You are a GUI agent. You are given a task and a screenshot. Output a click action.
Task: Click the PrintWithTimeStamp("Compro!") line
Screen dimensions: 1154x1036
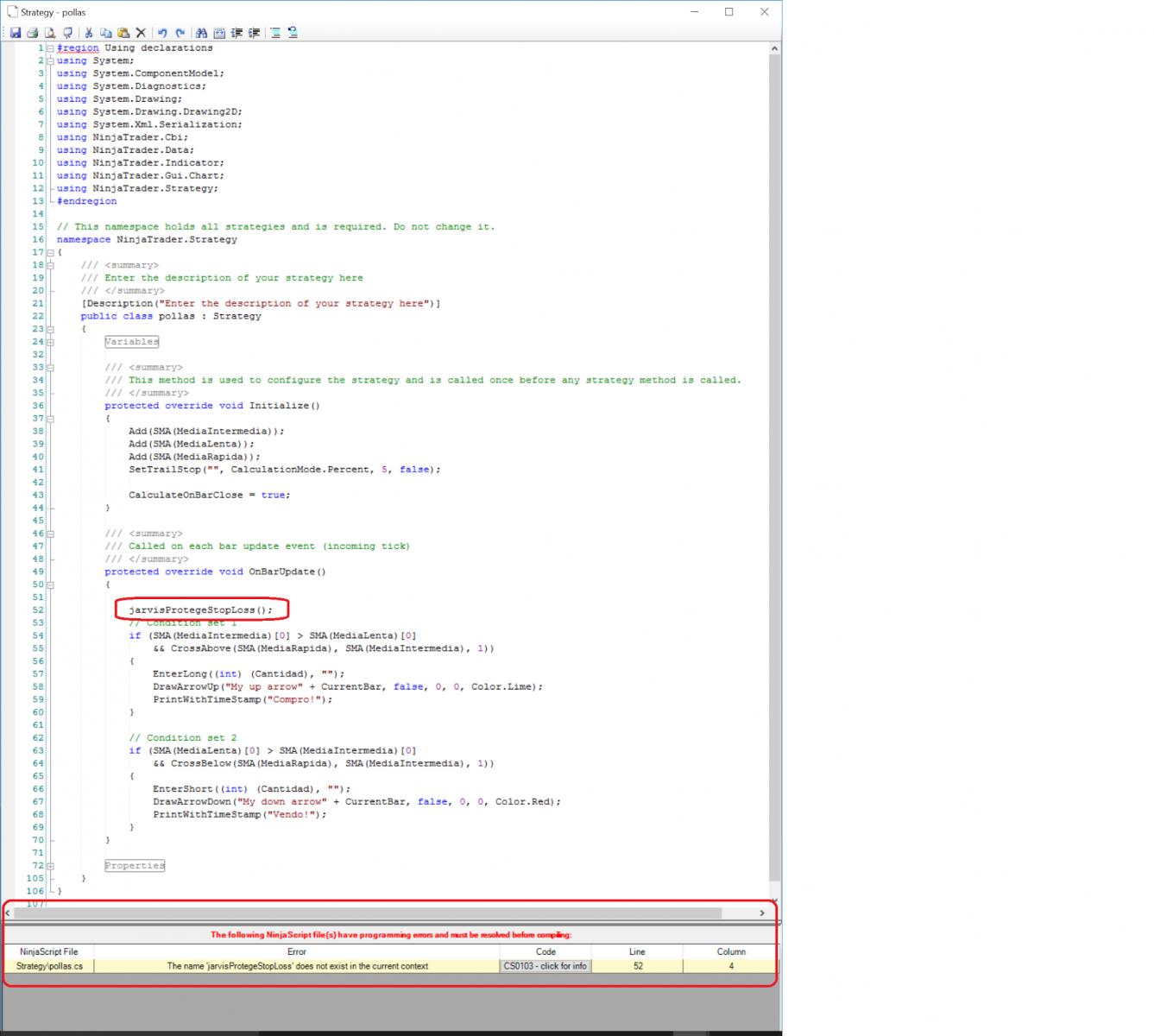pos(243,700)
